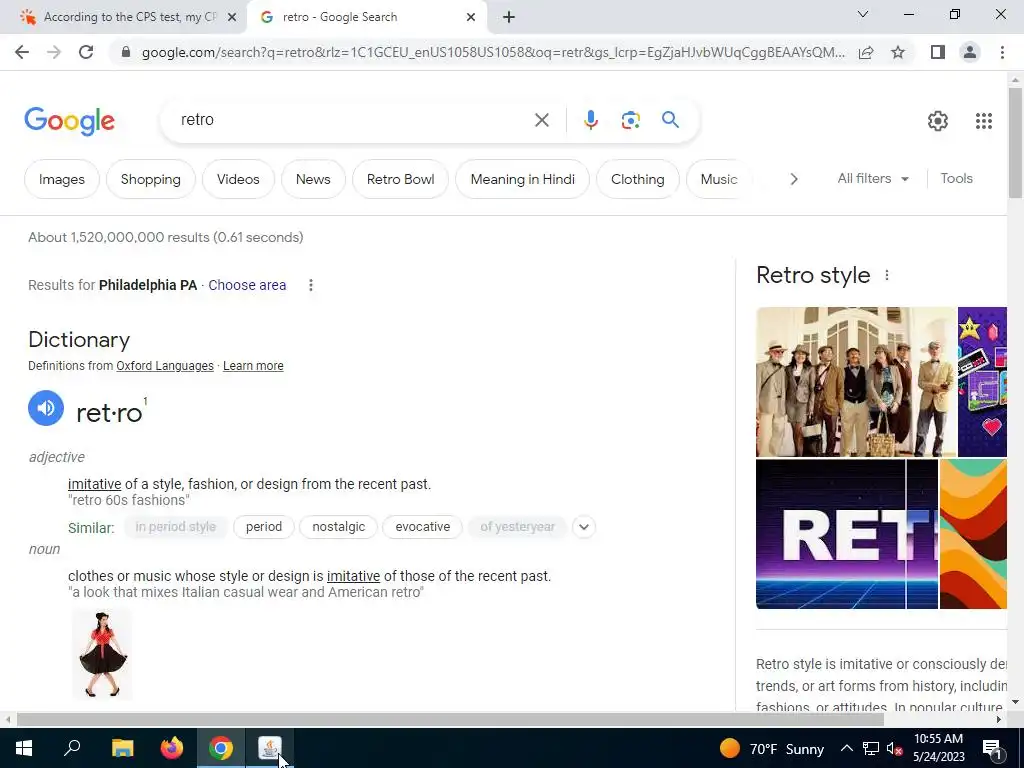Open more options for Retro style panel
1024x768 pixels.
click(887, 276)
